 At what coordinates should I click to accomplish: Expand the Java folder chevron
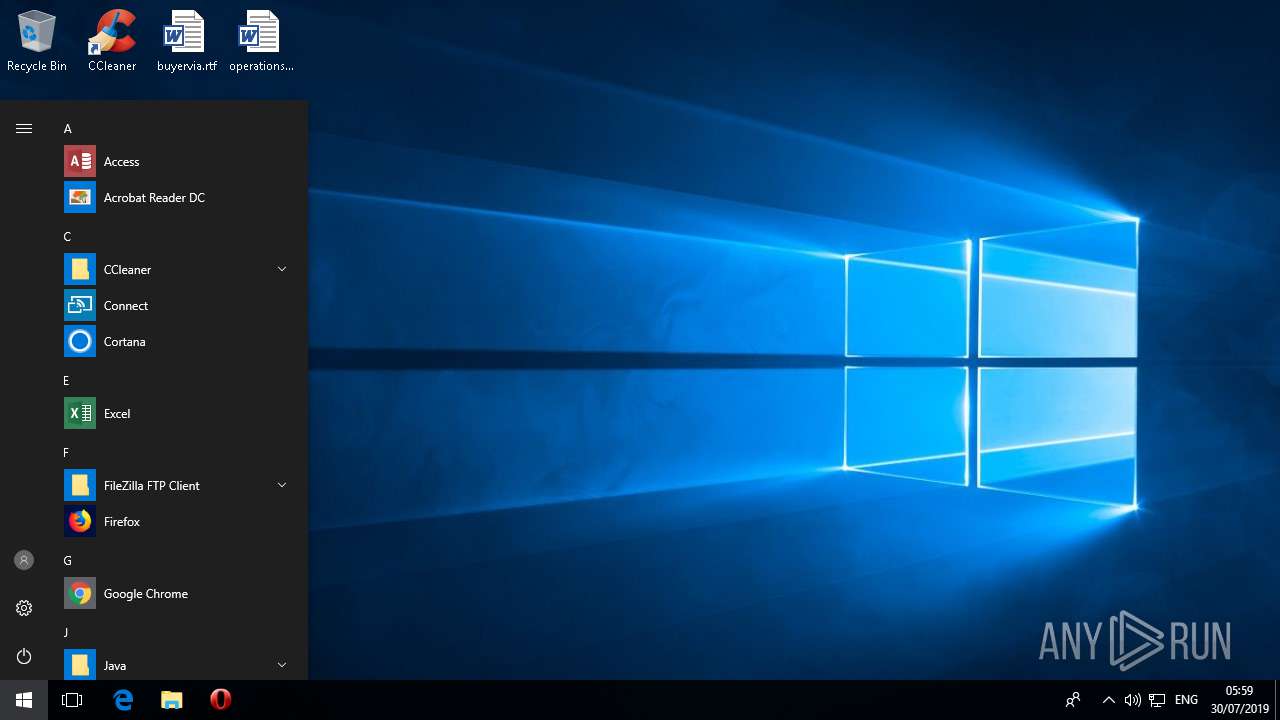282,665
